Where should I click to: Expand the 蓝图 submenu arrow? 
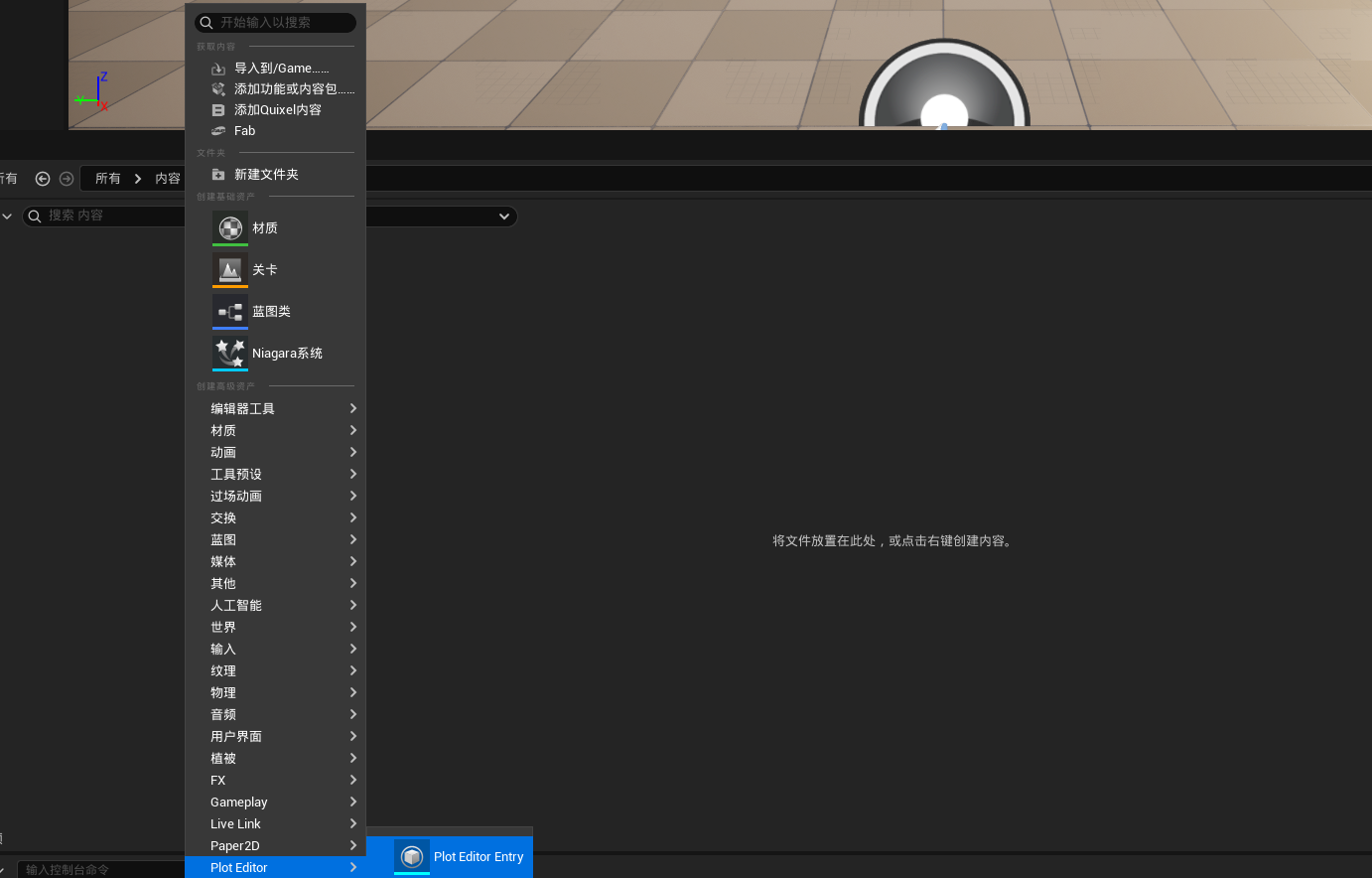pyautogui.click(x=353, y=539)
